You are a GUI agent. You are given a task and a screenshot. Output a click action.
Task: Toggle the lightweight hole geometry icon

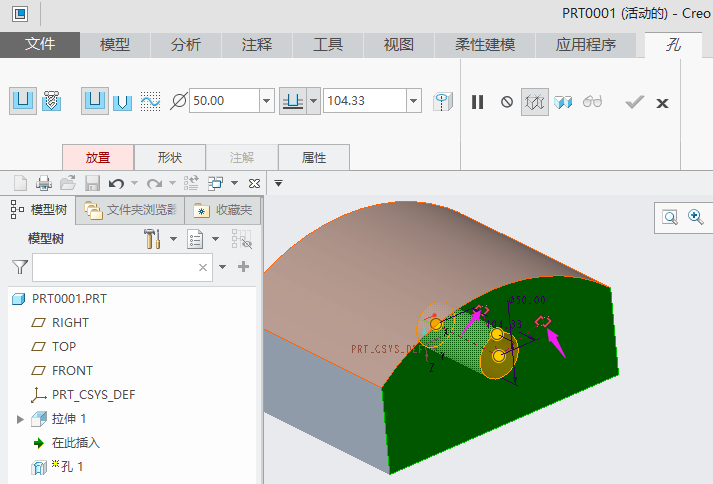coord(443,101)
